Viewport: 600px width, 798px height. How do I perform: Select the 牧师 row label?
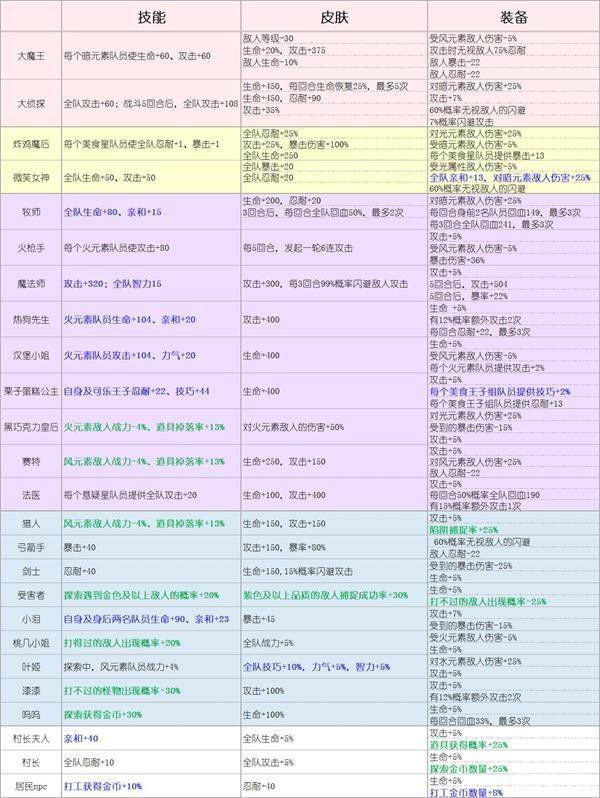coord(30,211)
